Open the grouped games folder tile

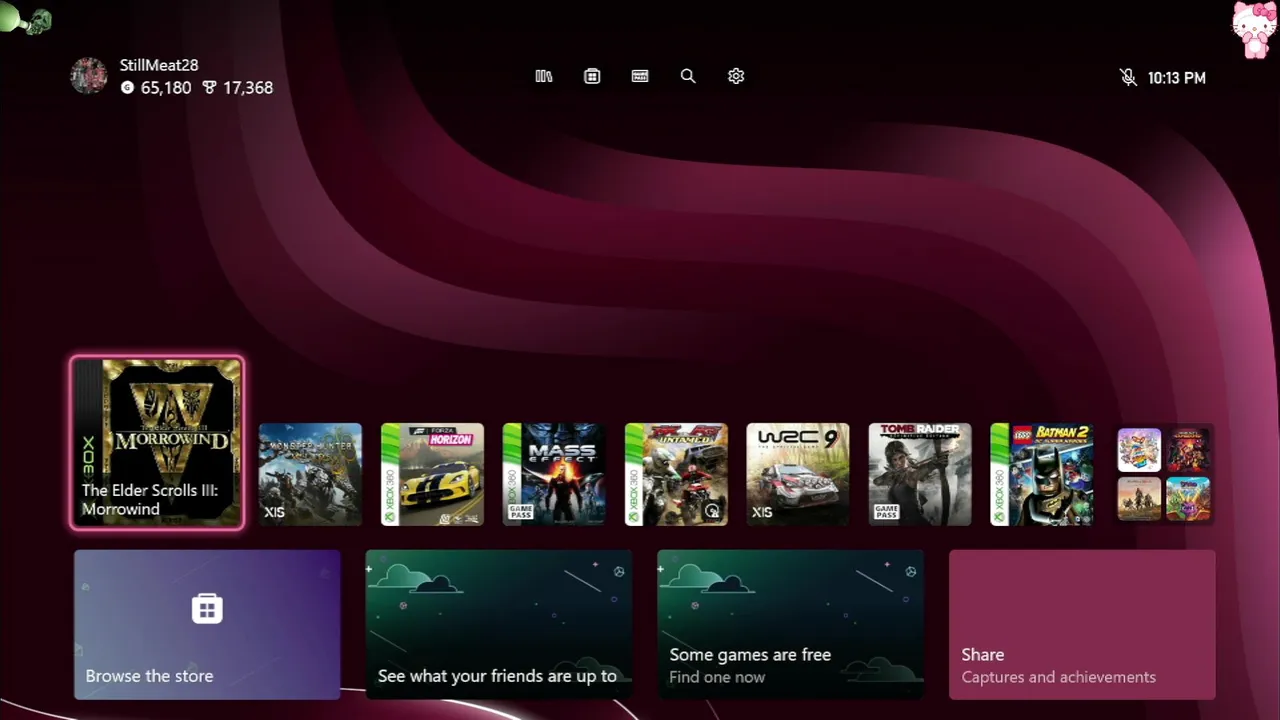pyautogui.click(x=1164, y=474)
